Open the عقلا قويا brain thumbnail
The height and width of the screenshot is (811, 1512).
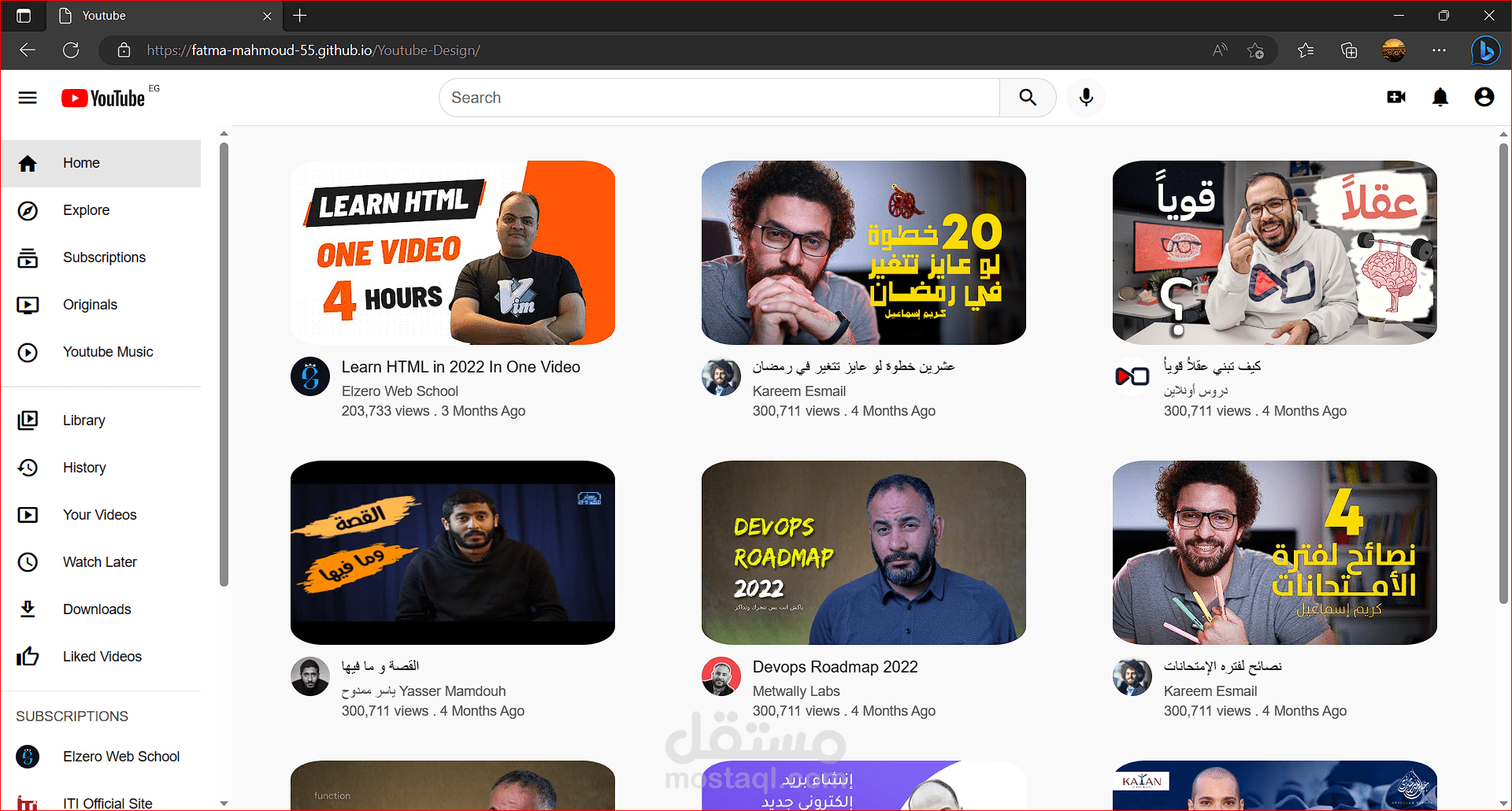point(1275,253)
